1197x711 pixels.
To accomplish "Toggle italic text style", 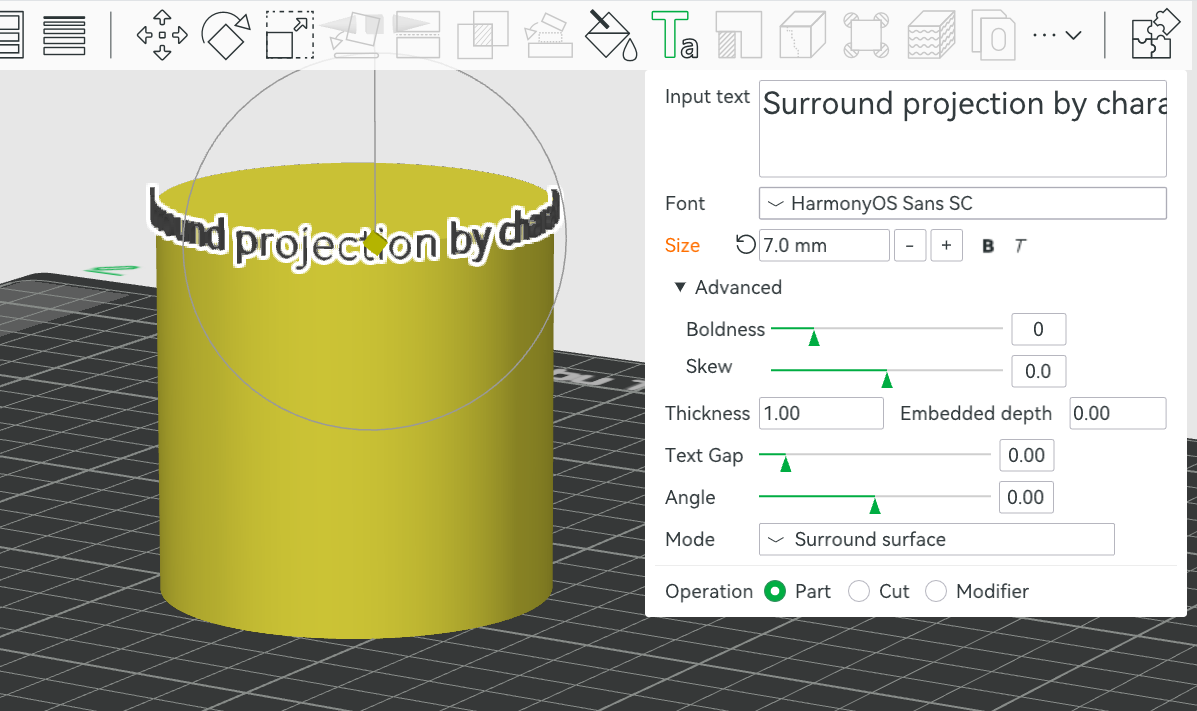I will pos(1020,246).
